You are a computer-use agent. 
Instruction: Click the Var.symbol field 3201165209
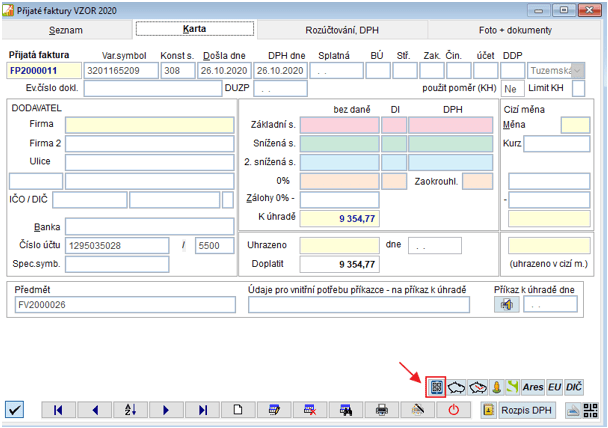coord(121,71)
